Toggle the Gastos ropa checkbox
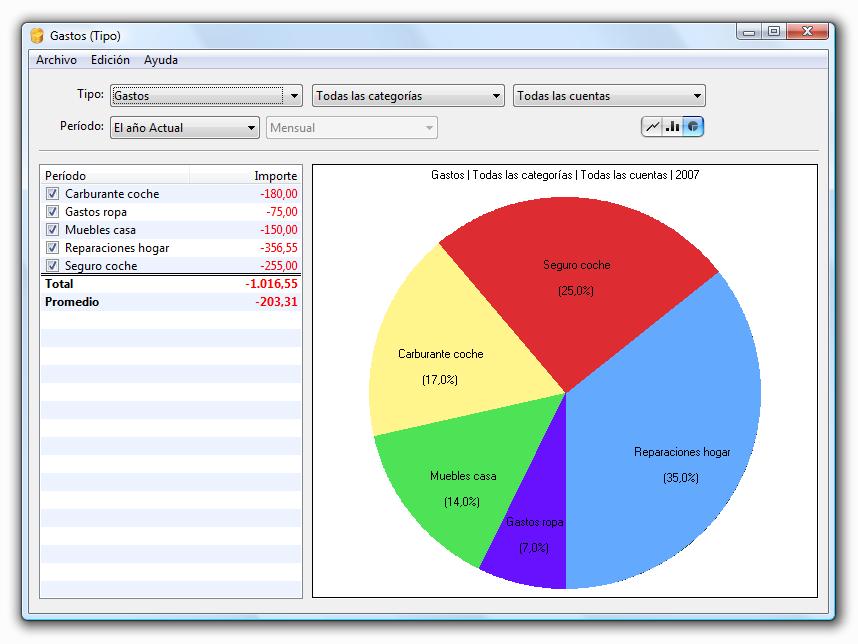This screenshot has height=644, width=858. click(53, 212)
